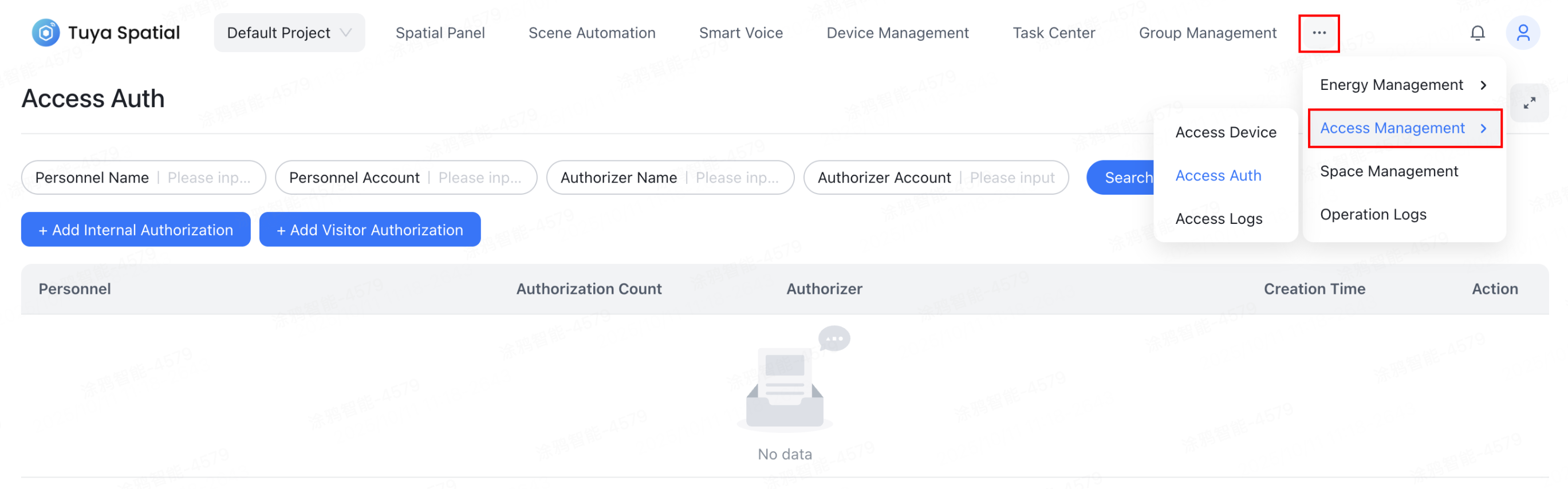Viewport: 1568px width, 489px height.
Task: Open the Default Project dropdown
Action: click(289, 32)
